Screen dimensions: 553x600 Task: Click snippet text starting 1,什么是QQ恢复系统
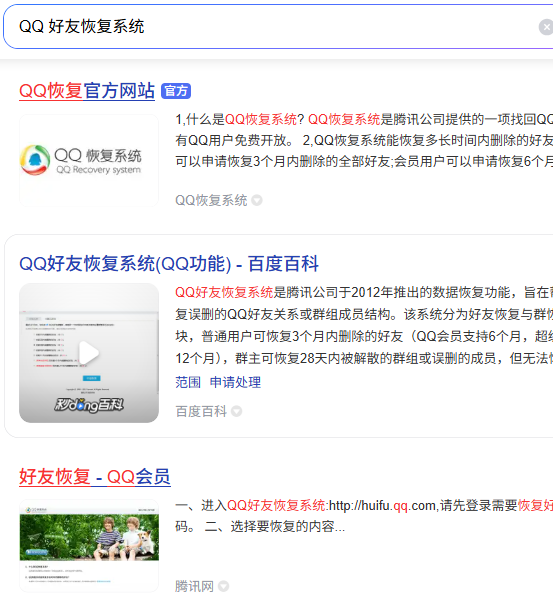[x=364, y=119]
